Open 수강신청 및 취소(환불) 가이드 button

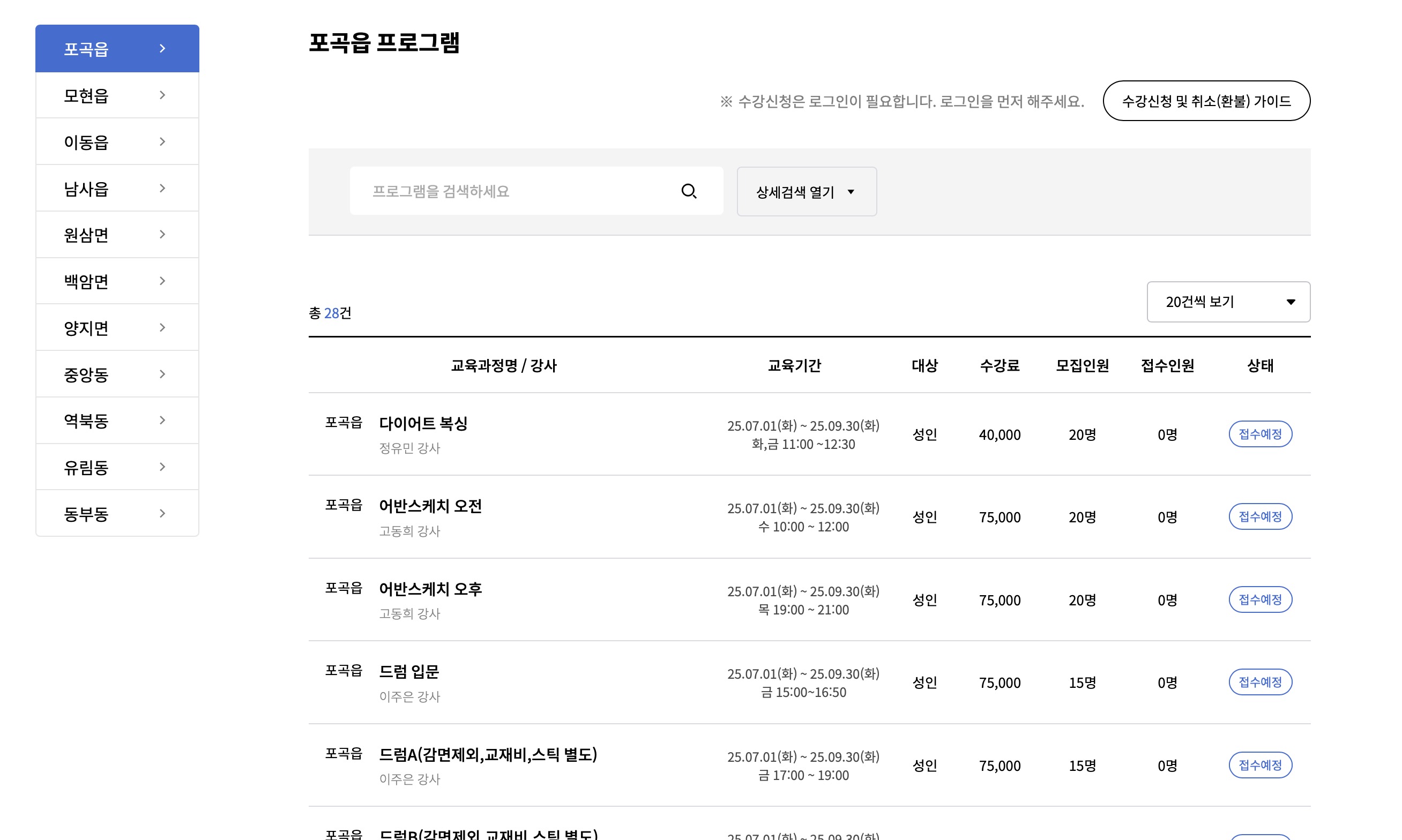tap(1205, 101)
